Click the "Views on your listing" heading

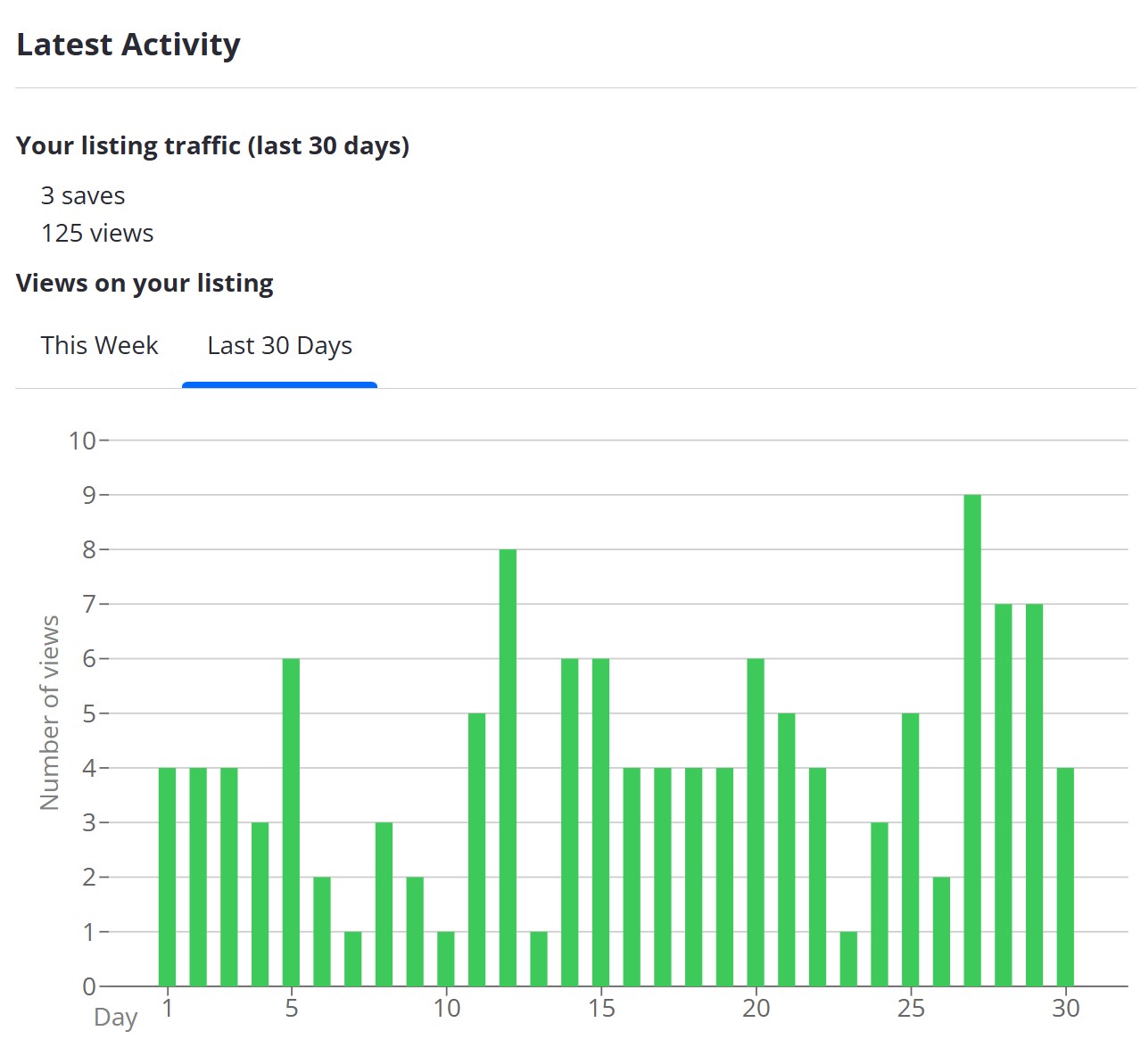click(145, 284)
